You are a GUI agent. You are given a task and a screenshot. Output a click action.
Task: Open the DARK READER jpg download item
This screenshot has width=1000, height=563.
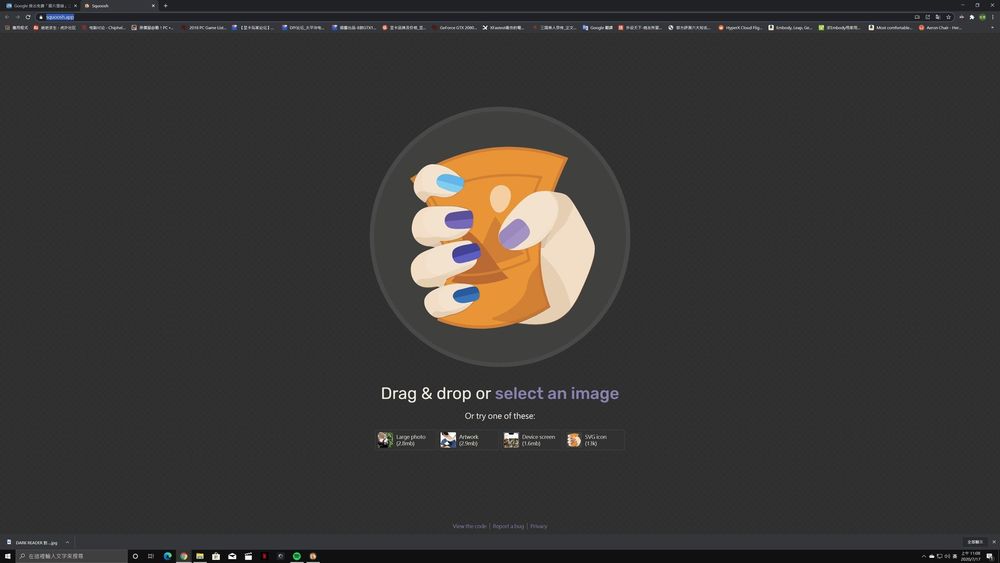(x=33, y=543)
